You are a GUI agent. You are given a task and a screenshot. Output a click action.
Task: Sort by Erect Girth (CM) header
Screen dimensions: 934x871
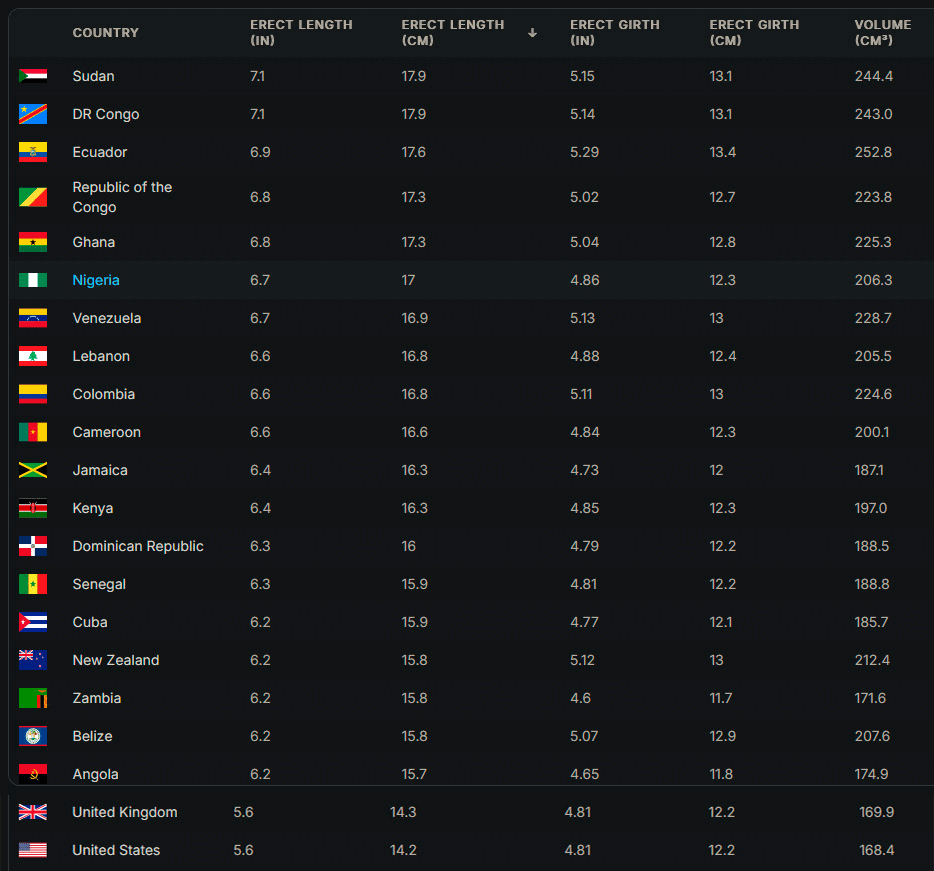coord(754,32)
